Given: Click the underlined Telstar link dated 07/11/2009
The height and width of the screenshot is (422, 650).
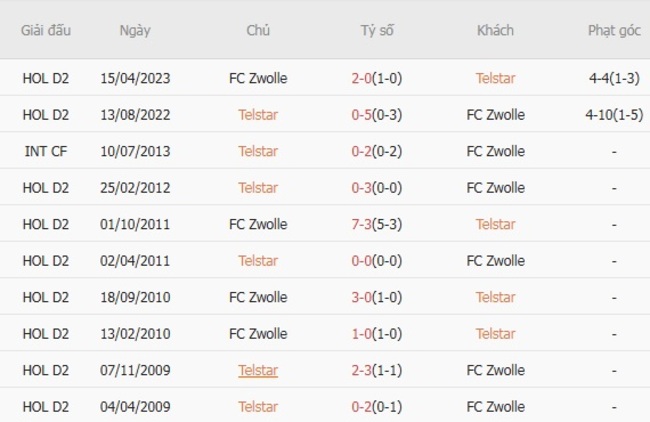Looking at the screenshot, I should (x=258, y=370).
